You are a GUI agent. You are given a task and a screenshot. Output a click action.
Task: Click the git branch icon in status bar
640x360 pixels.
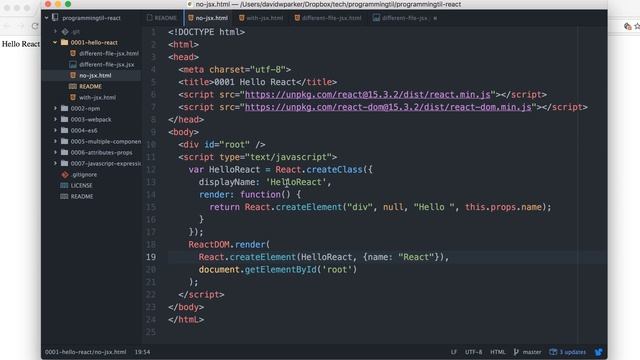[x=516, y=351]
